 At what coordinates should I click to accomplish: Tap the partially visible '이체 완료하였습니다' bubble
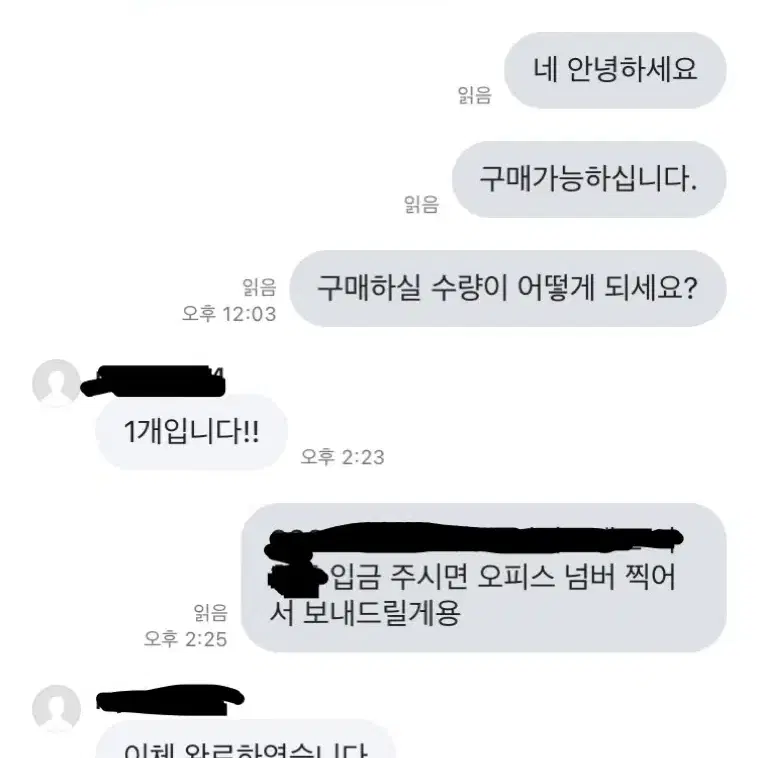[246, 740]
